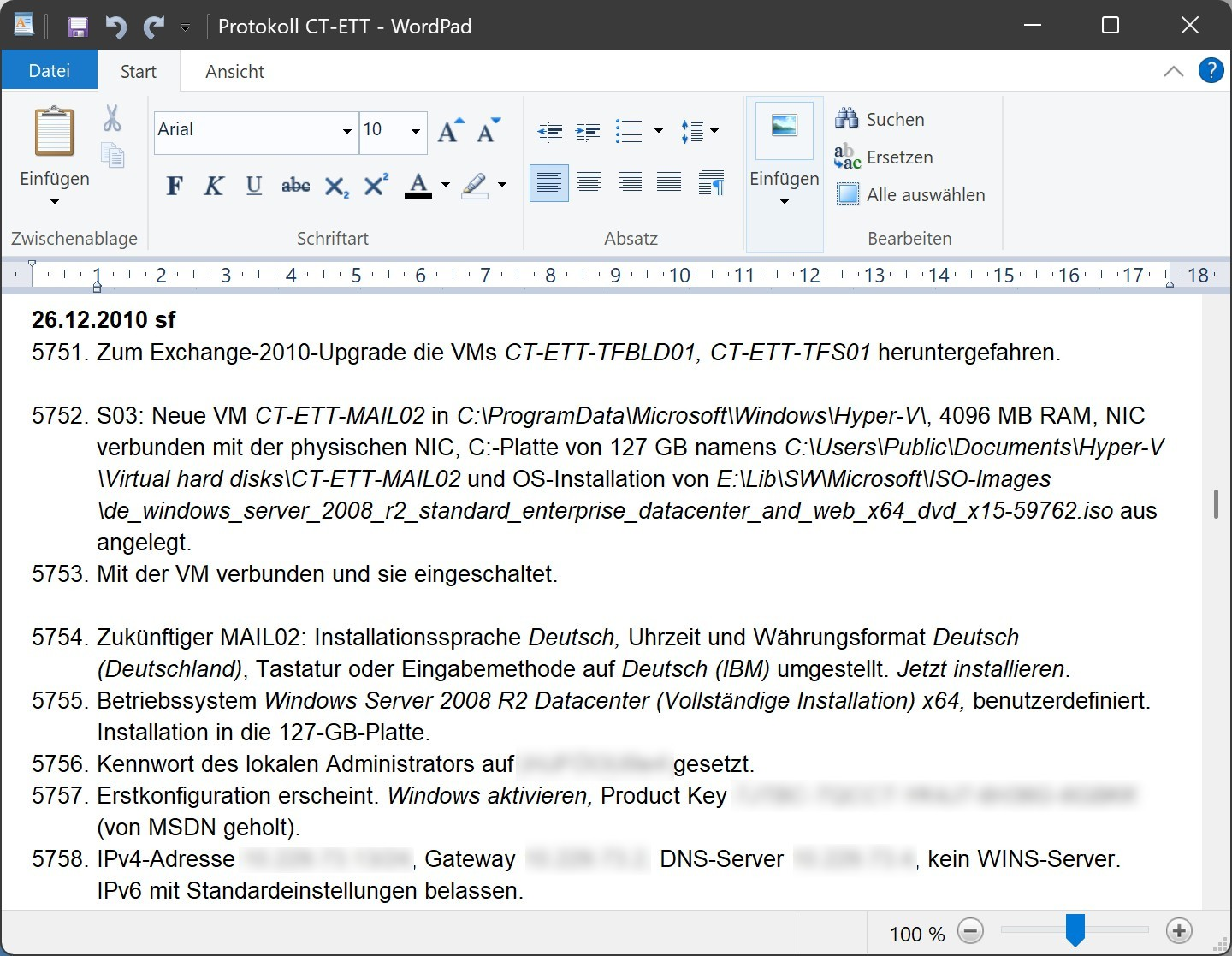Image resolution: width=1232 pixels, height=956 pixels.
Task: Underline selected text with the U icon
Action: (x=253, y=186)
